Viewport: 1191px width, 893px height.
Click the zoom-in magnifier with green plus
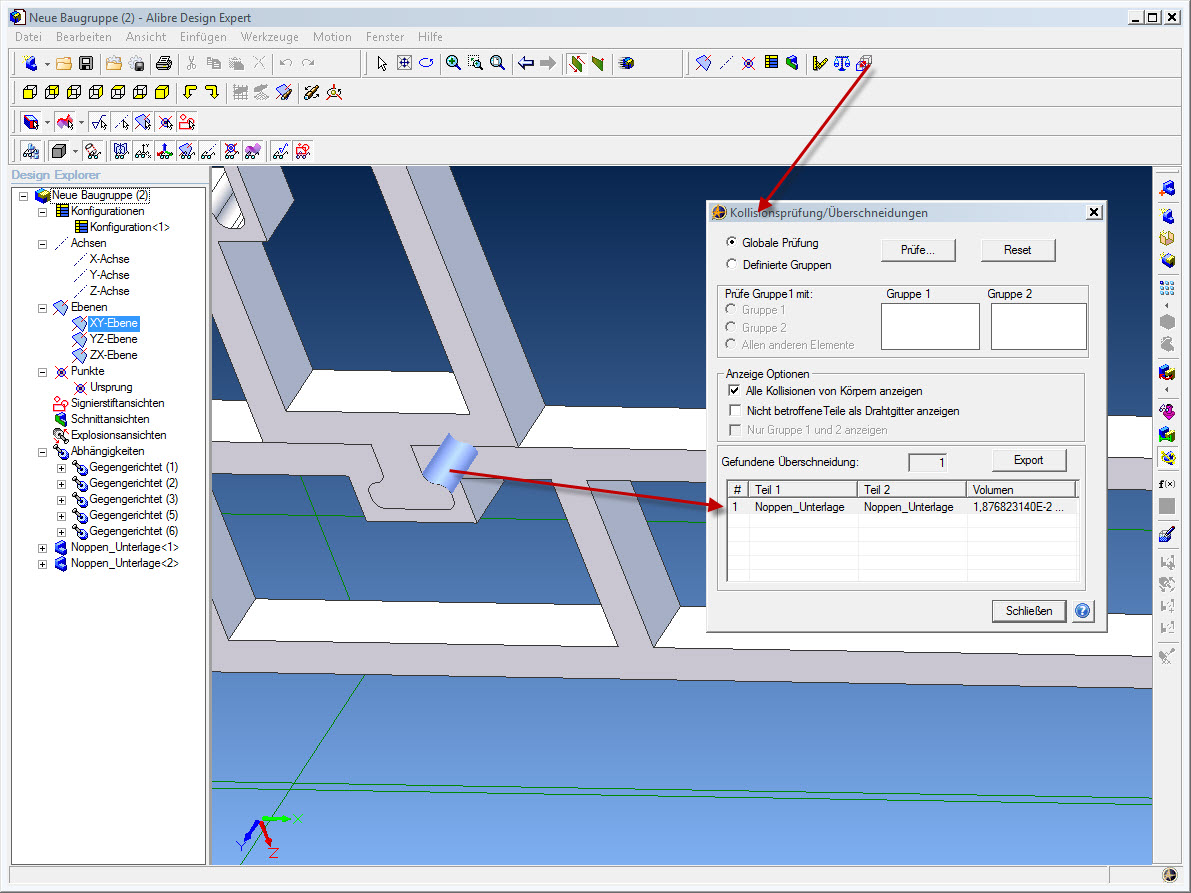coord(453,63)
